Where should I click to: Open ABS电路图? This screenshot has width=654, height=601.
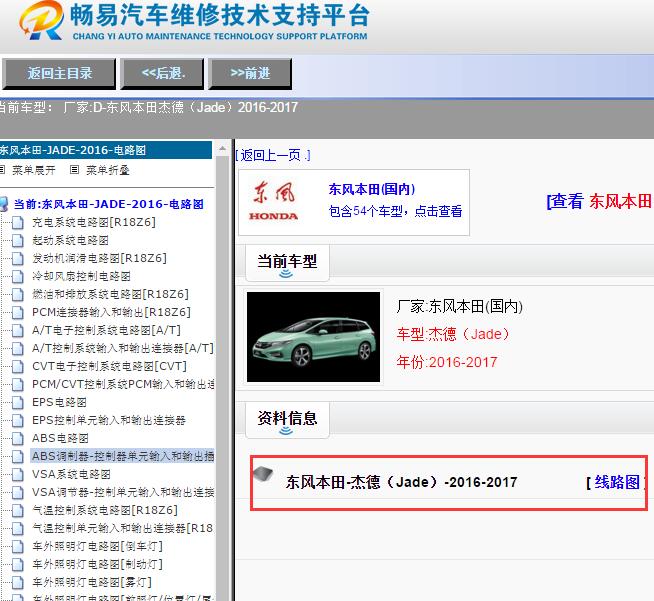click(60, 438)
